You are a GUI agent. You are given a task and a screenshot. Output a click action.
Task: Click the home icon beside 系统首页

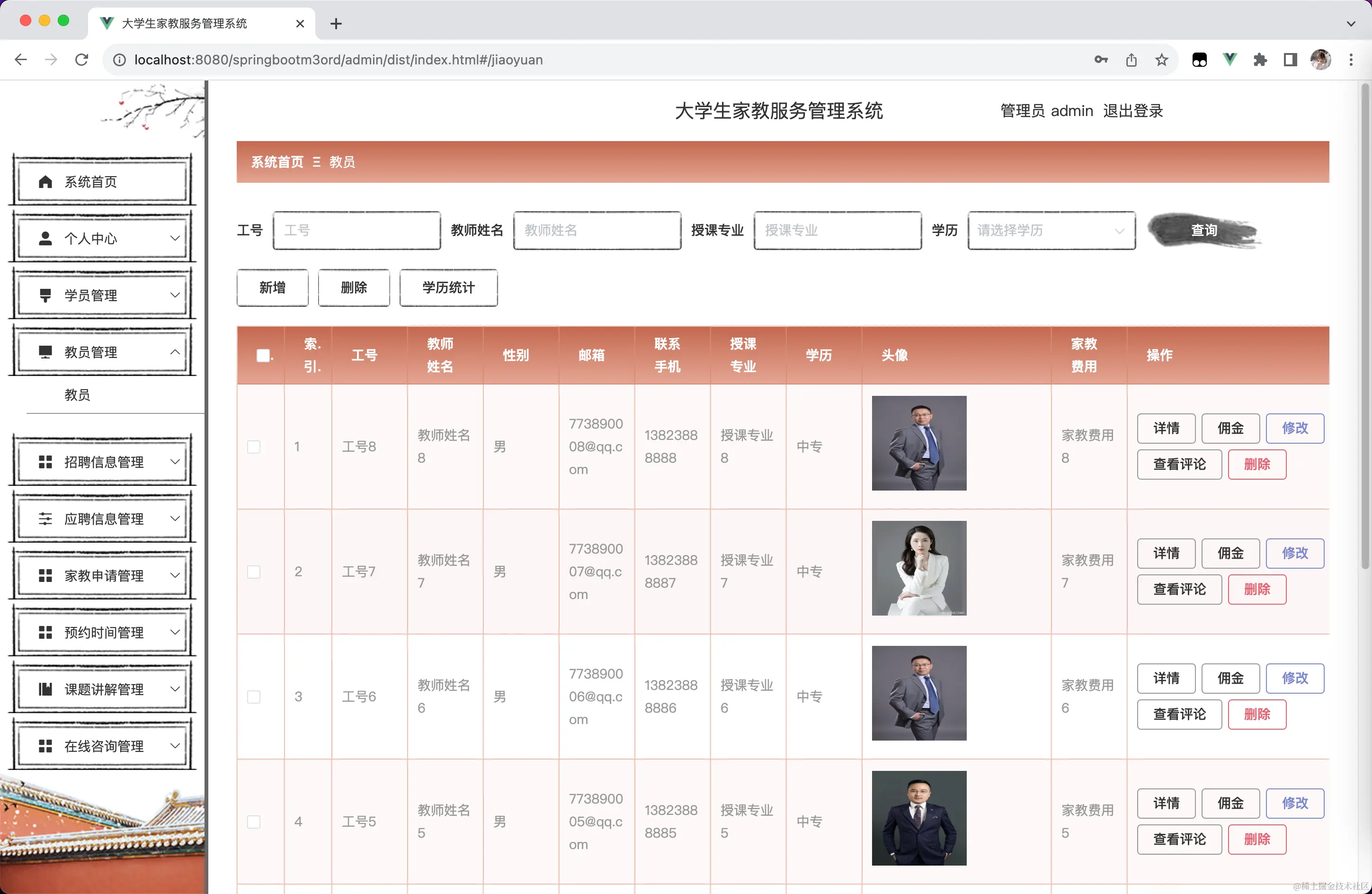tap(45, 182)
